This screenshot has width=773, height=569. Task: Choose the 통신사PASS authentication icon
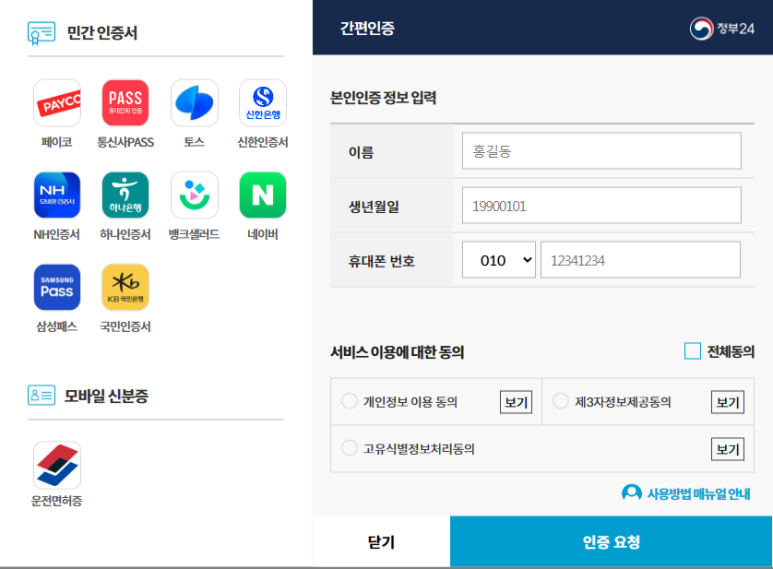(125, 103)
